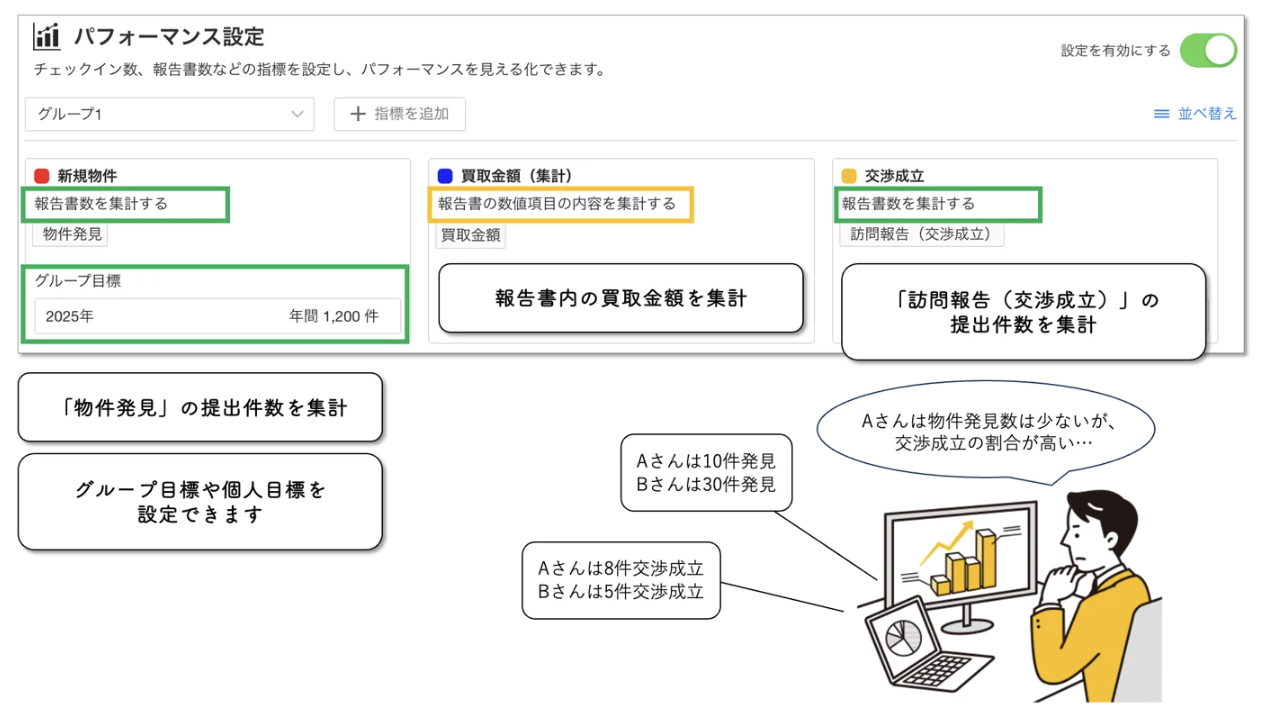This screenshot has width=1264, height=722.
Task: Click the blue swatch beside 買取金額（集計）
Action: (x=445, y=176)
